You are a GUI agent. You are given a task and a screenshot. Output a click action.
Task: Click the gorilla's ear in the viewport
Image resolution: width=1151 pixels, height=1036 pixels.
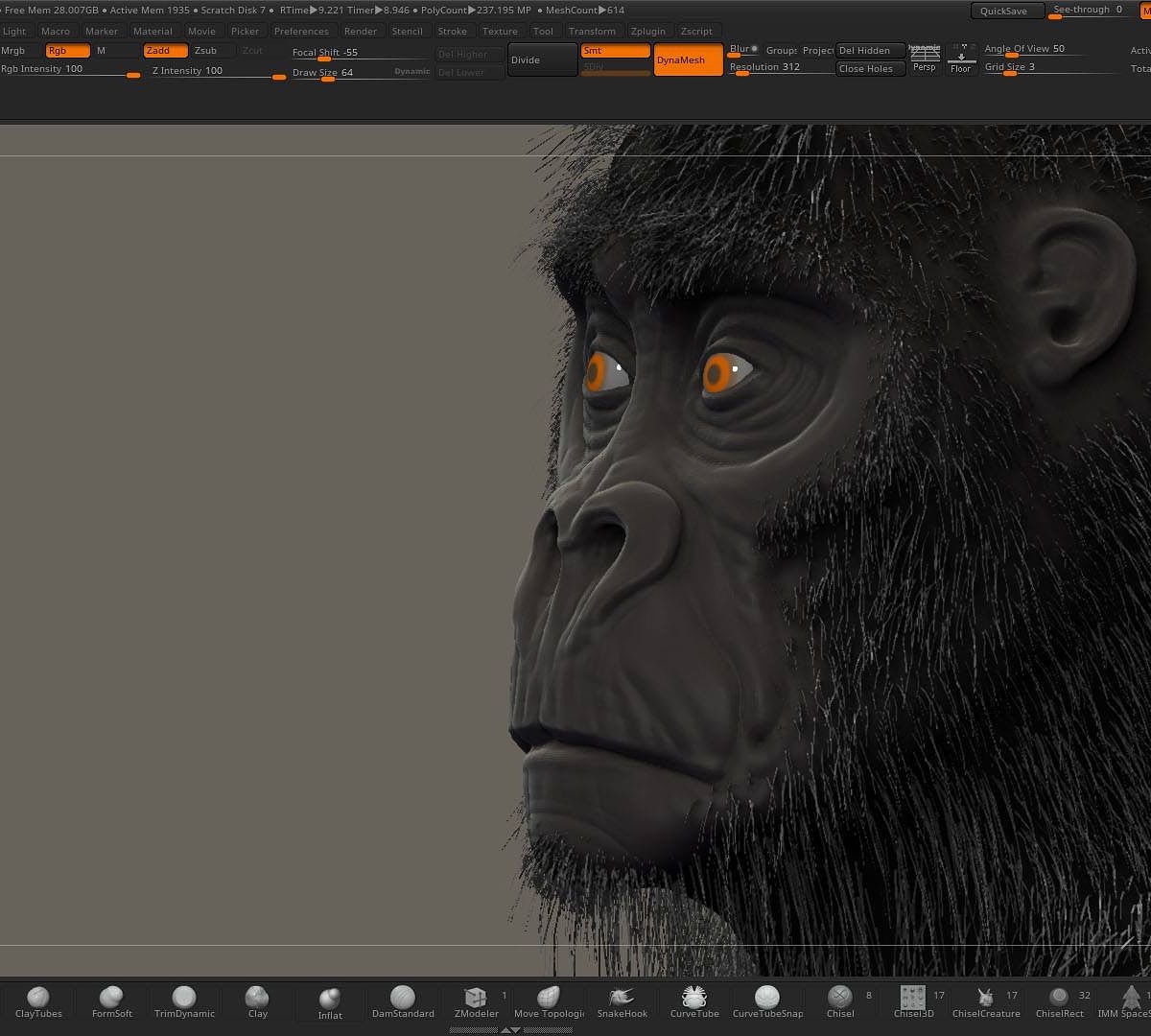(1074, 297)
